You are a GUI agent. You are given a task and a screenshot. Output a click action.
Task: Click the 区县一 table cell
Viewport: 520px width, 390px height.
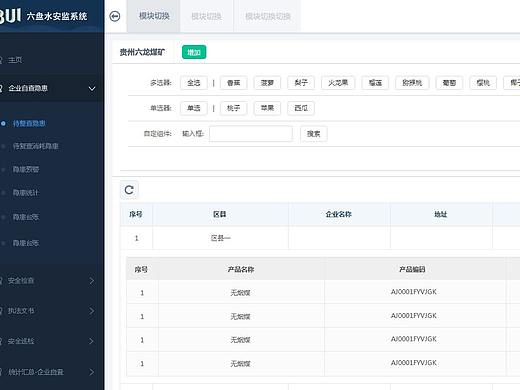click(x=220, y=238)
